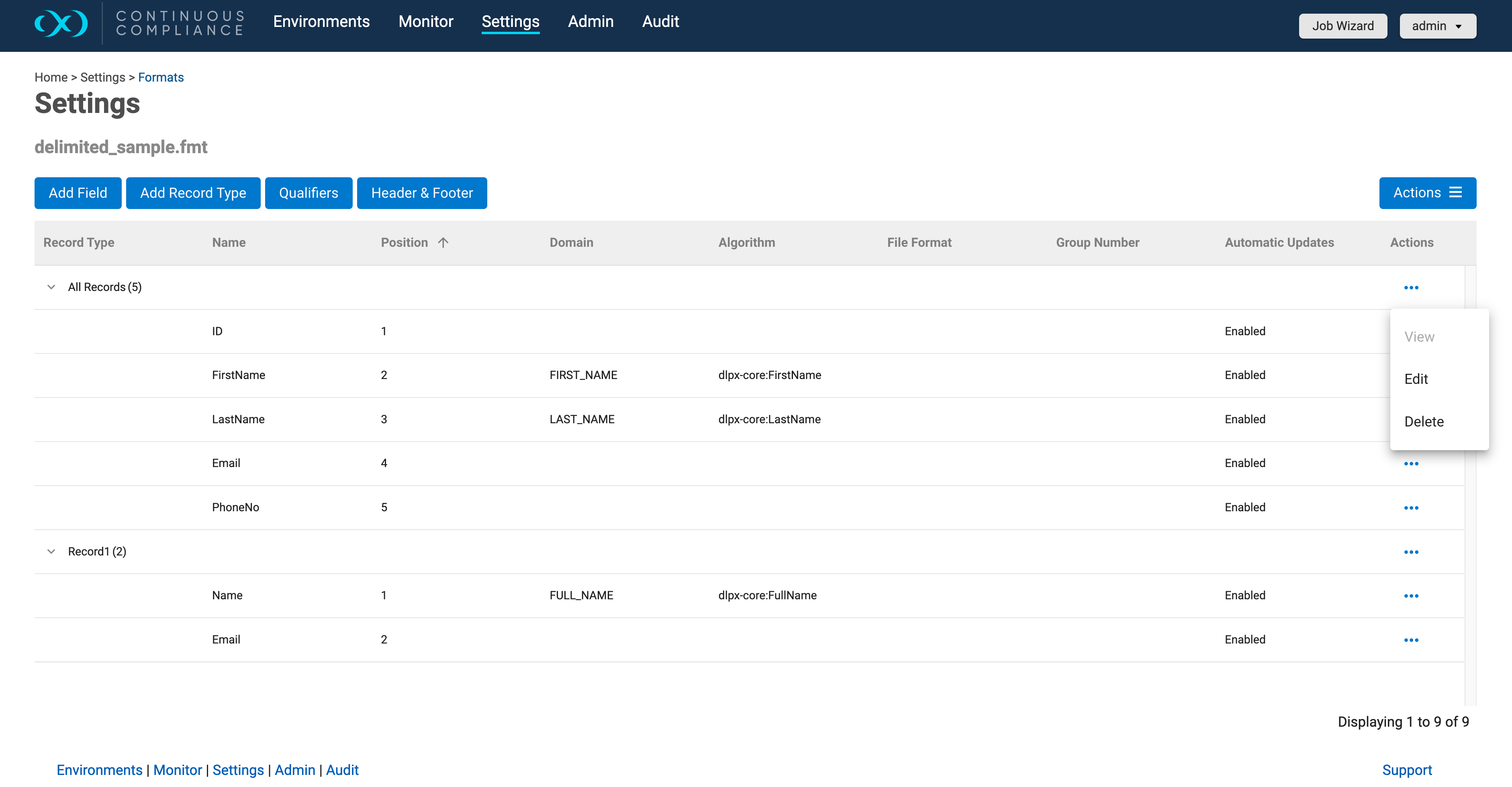The width and height of the screenshot is (1512, 787).
Task: Open Header & Footer settings
Action: (x=422, y=193)
